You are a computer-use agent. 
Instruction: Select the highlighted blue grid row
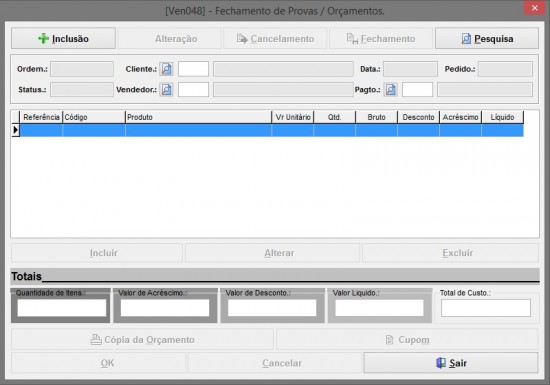(x=271, y=130)
